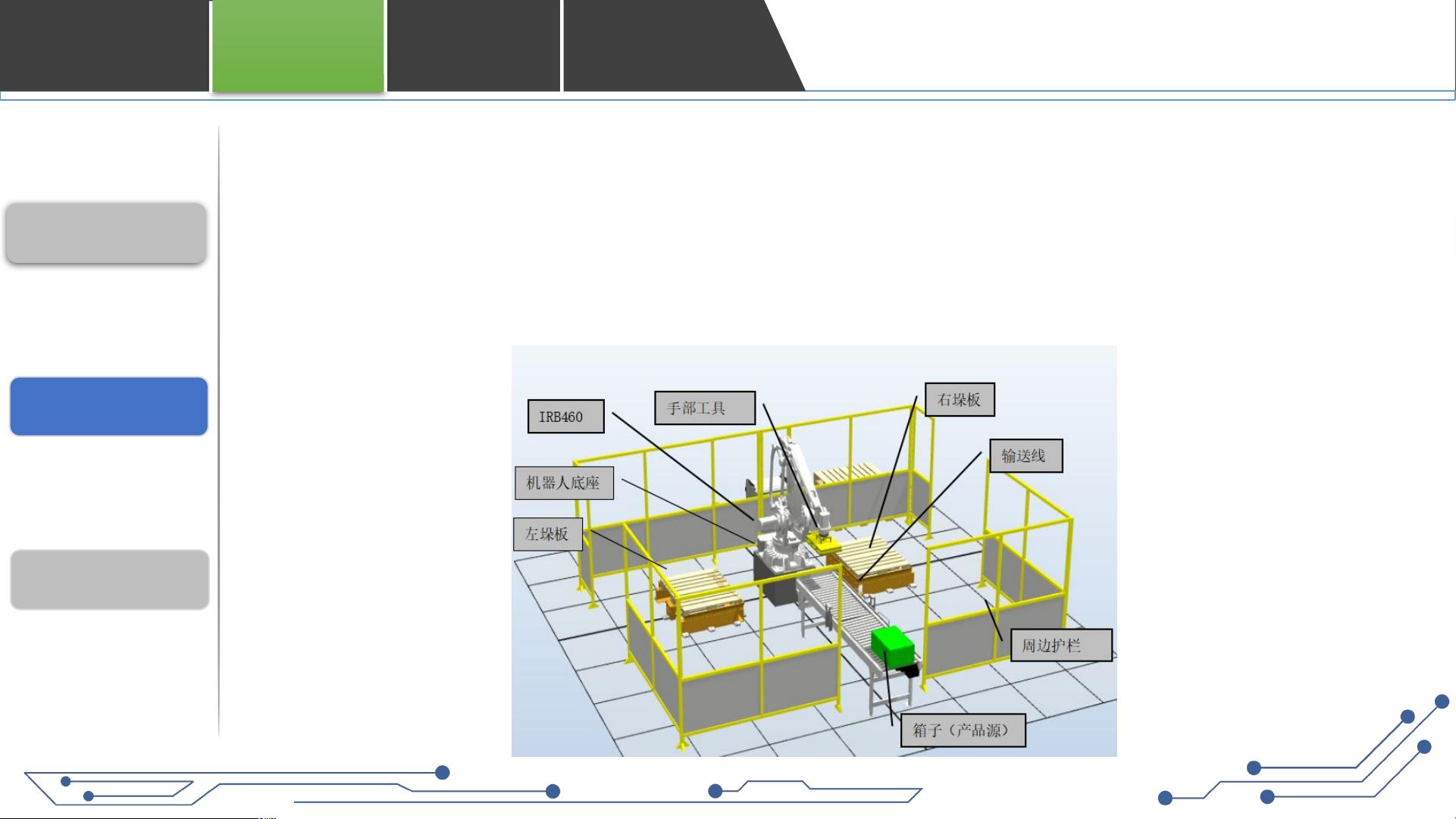Click the 左垛板 label box
This screenshot has height=819, width=1456.
(x=548, y=535)
